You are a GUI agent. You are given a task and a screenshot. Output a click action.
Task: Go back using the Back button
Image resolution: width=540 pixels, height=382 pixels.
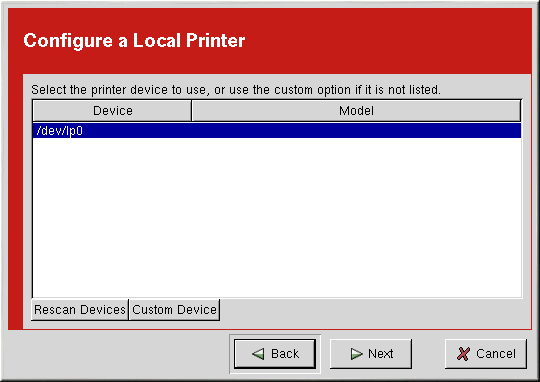point(275,354)
